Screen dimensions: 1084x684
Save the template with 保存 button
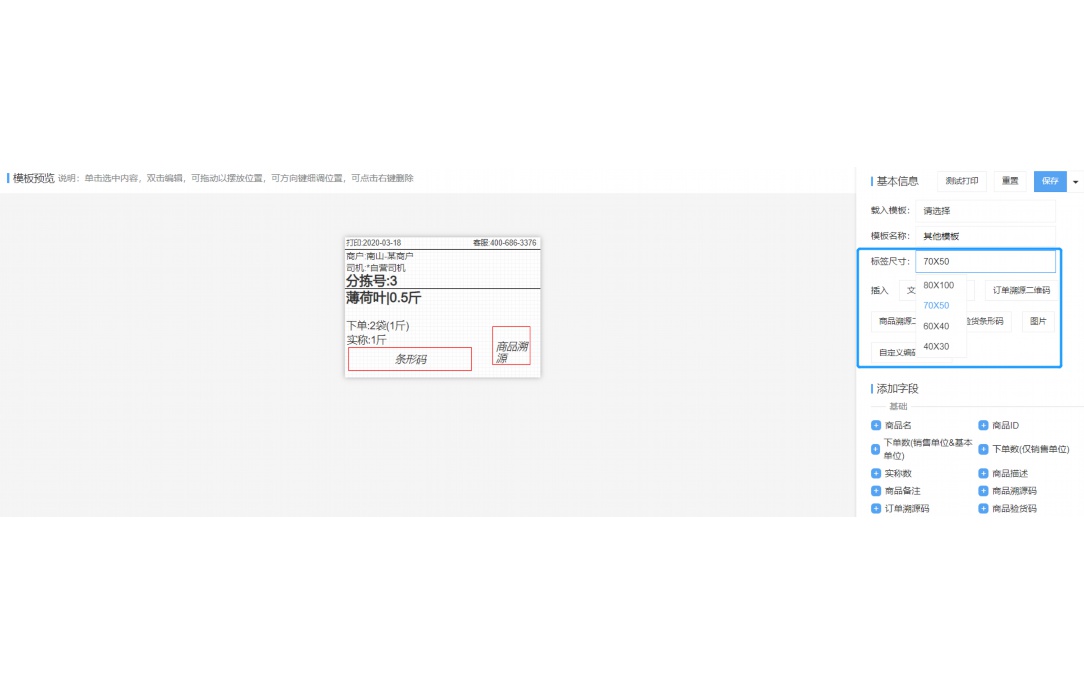[1049, 182]
